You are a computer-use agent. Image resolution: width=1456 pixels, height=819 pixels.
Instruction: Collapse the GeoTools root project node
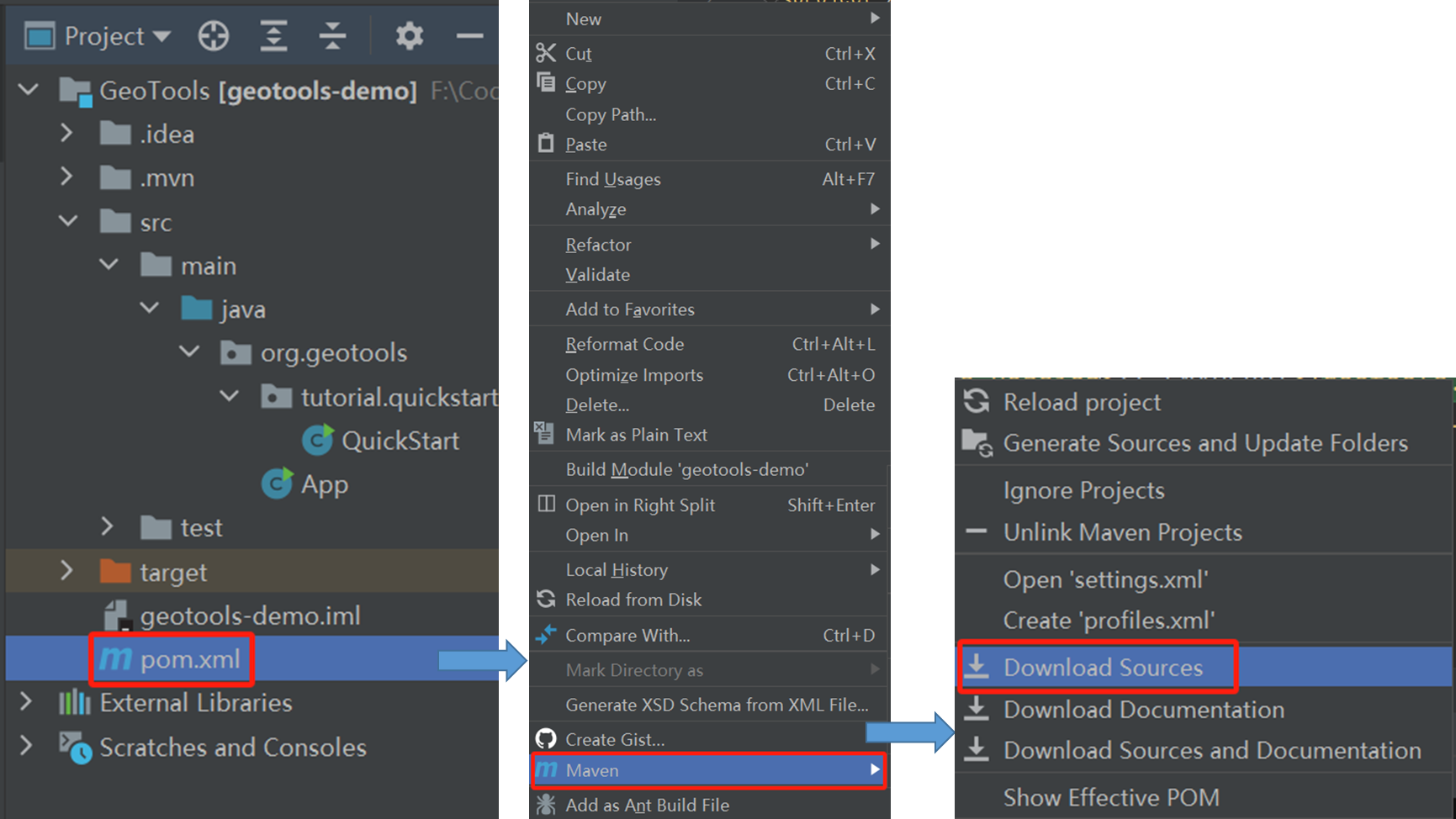pyautogui.click(x=29, y=89)
